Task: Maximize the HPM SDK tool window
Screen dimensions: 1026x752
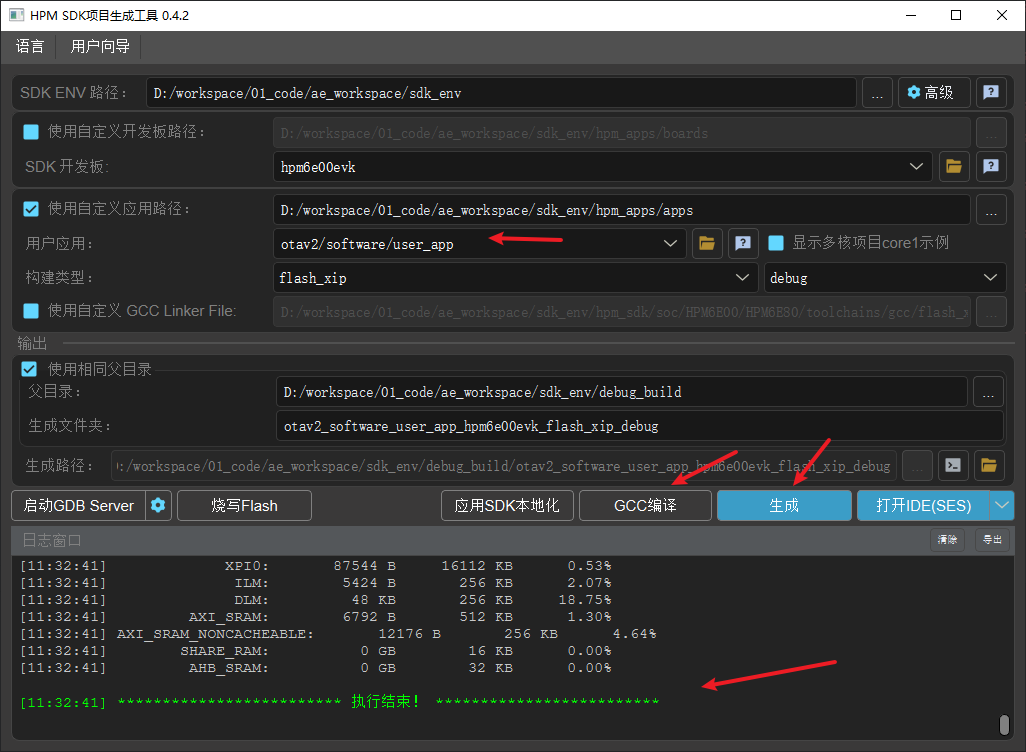Action: point(956,15)
